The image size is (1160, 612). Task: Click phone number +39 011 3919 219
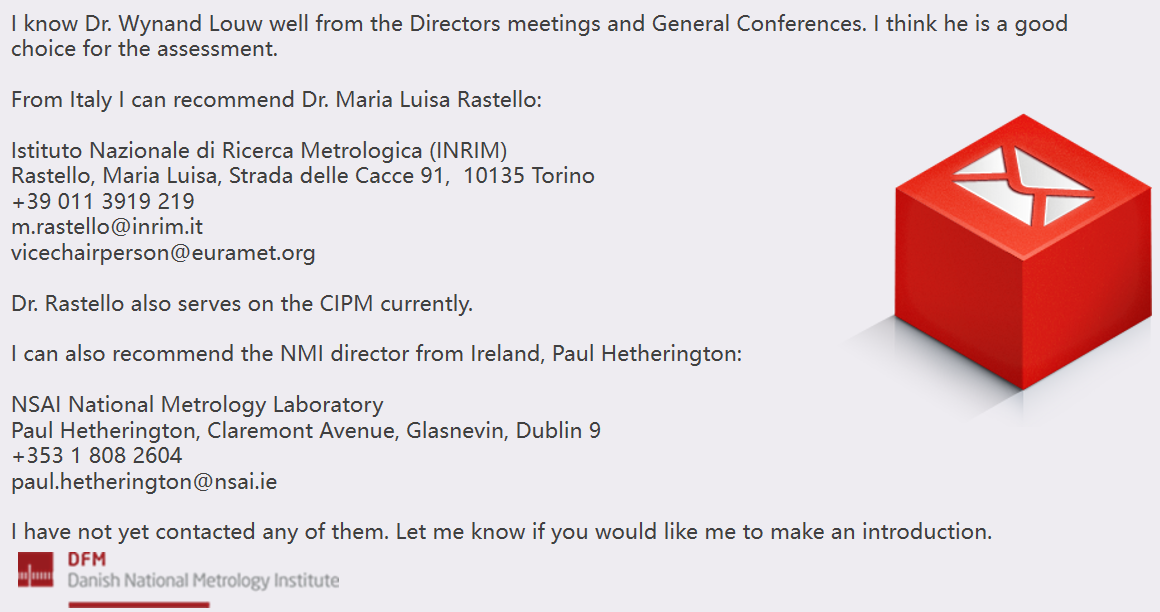[103, 201]
